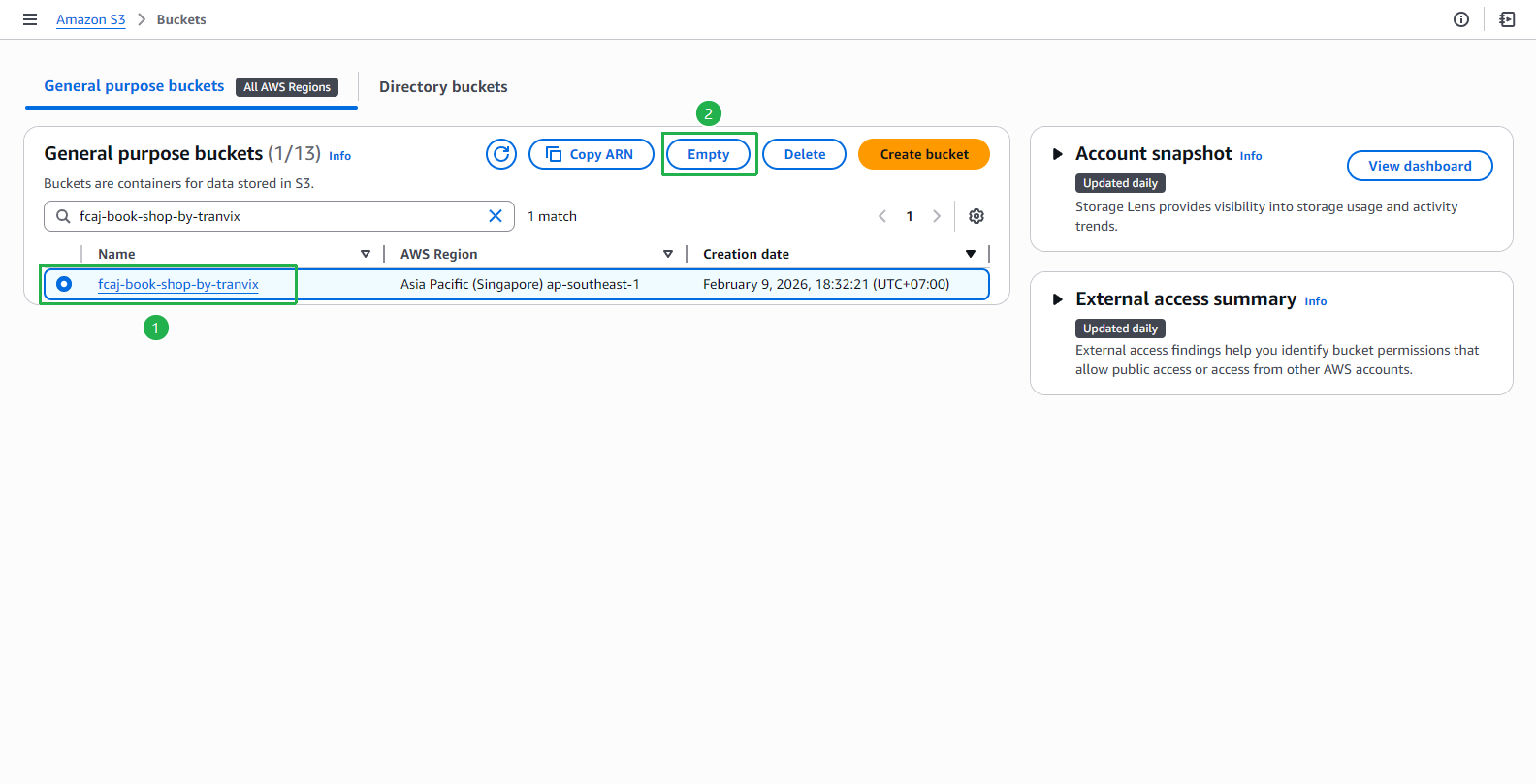Click the 1 match text
Image resolution: width=1536 pixels, height=784 pixels.
[552, 216]
